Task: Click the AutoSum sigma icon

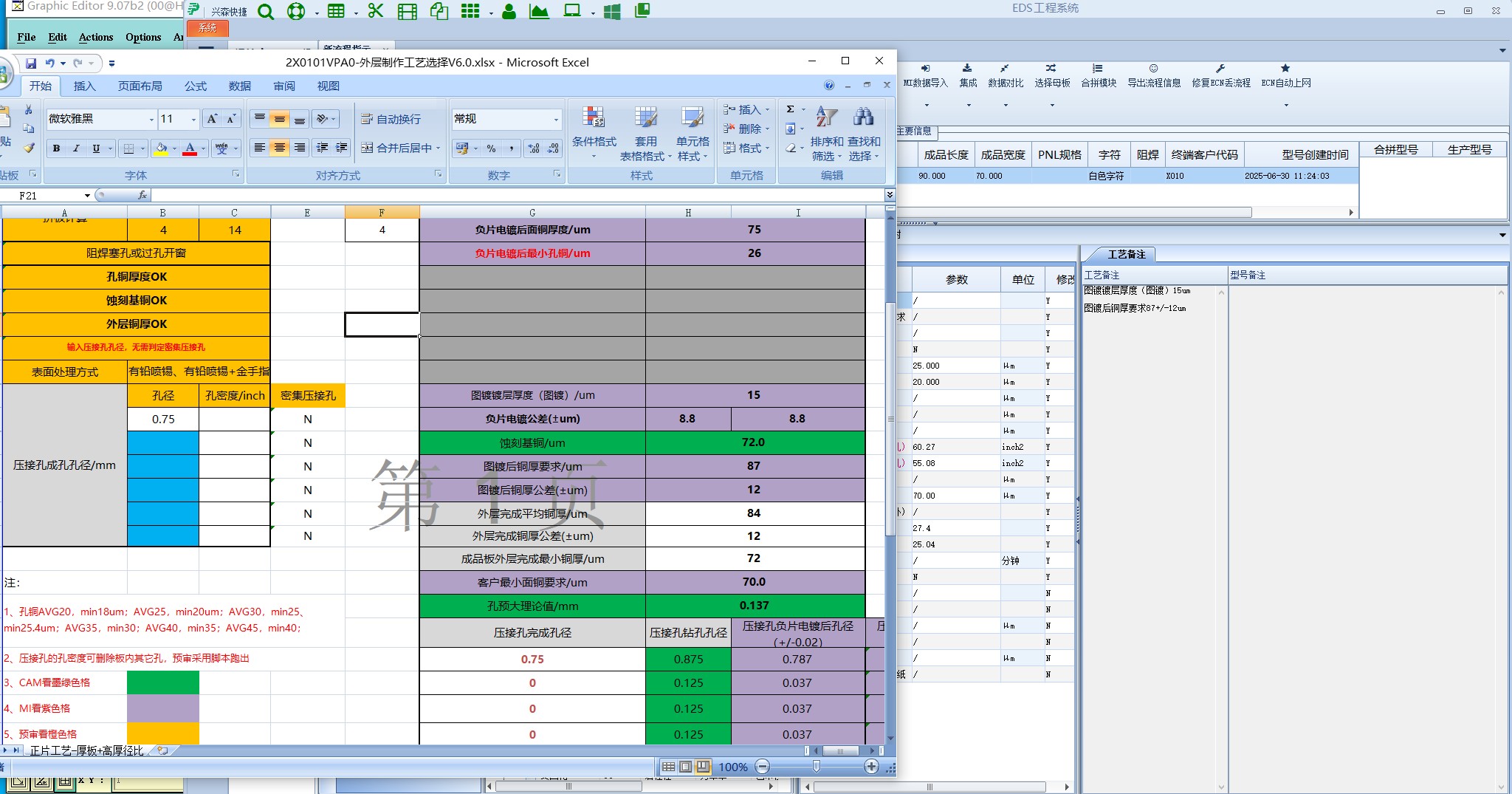Action: pyautogui.click(x=791, y=109)
